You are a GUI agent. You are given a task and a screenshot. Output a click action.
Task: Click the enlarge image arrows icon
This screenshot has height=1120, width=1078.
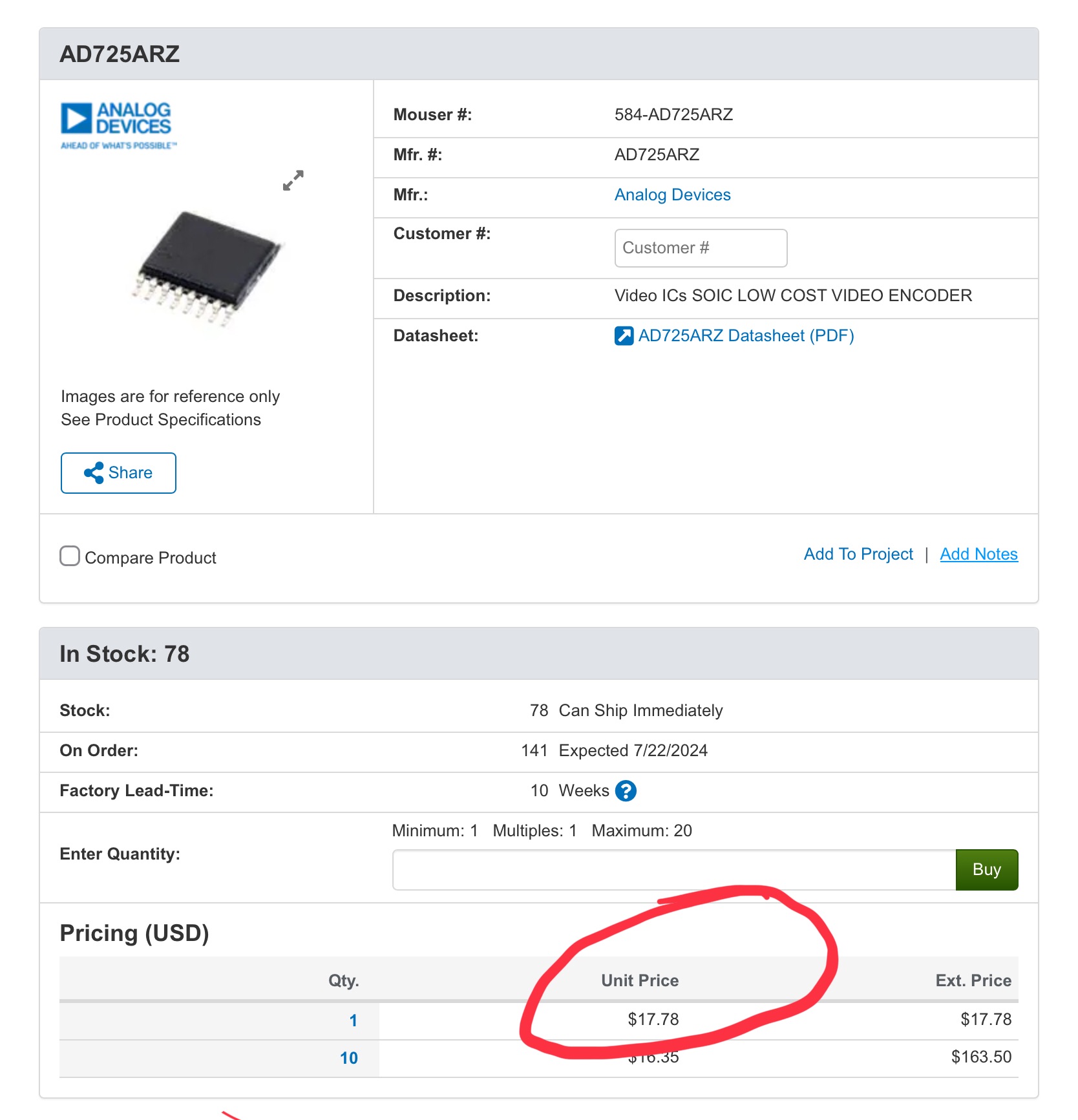coord(293,180)
